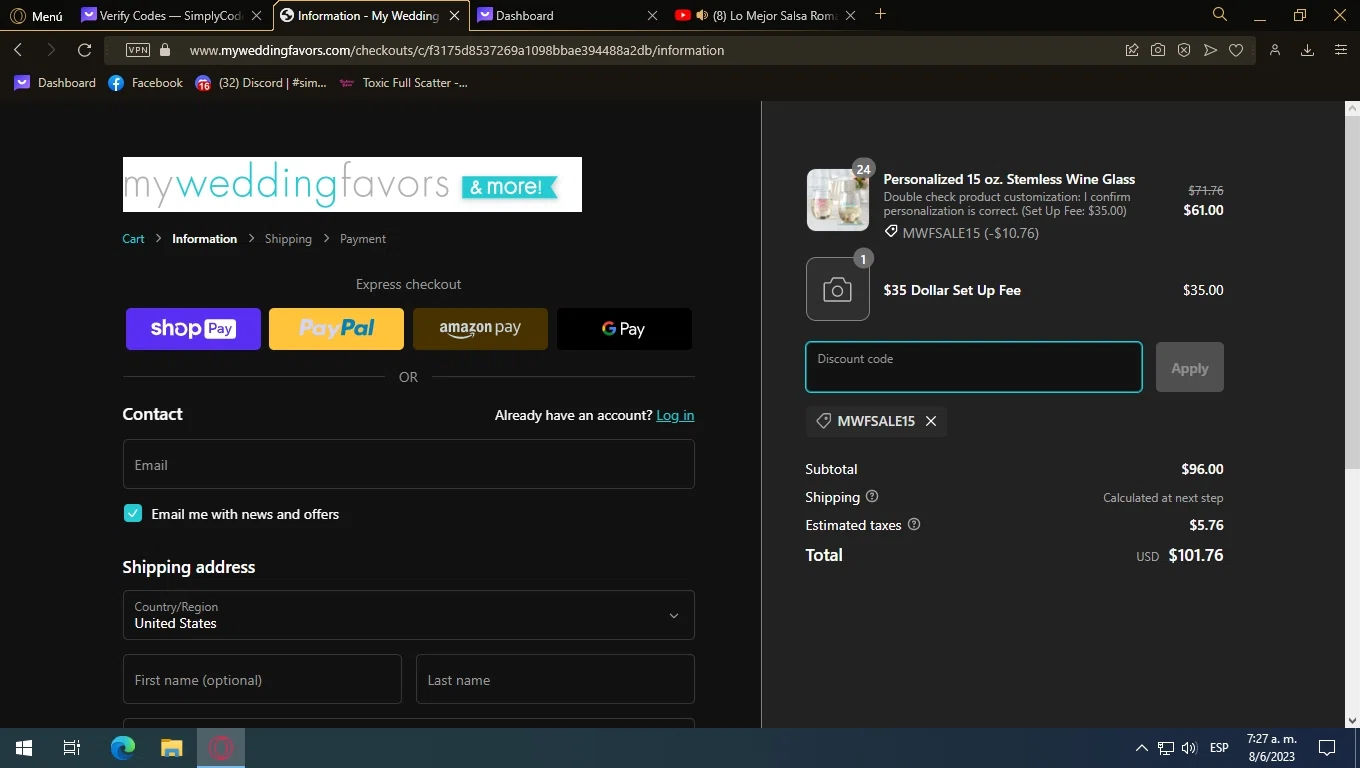Click the Opera taskbar icon
The width and height of the screenshot is (1360, 768).
click(221, 748)
